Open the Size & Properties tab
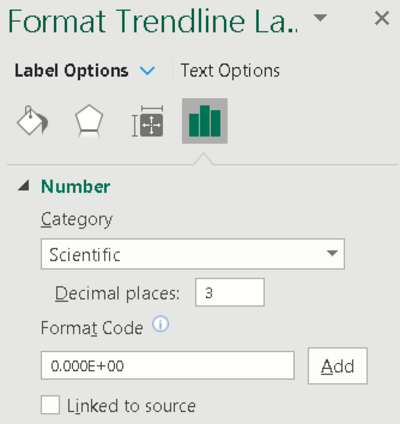 [147, 121]
